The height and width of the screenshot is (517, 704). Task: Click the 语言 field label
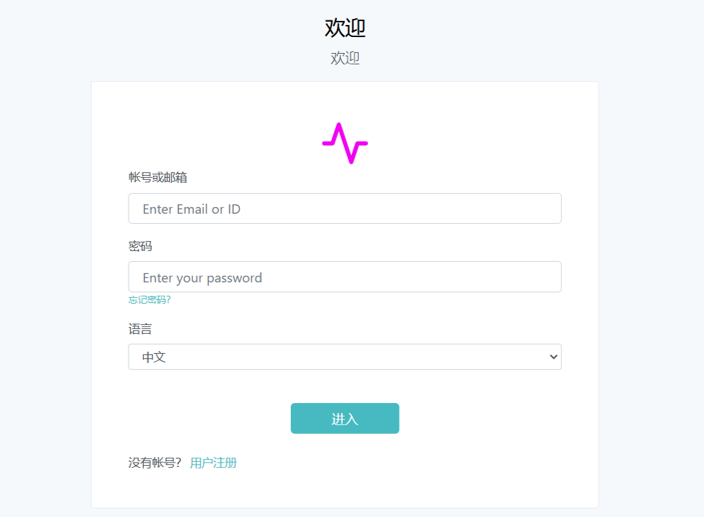point(140,329)
